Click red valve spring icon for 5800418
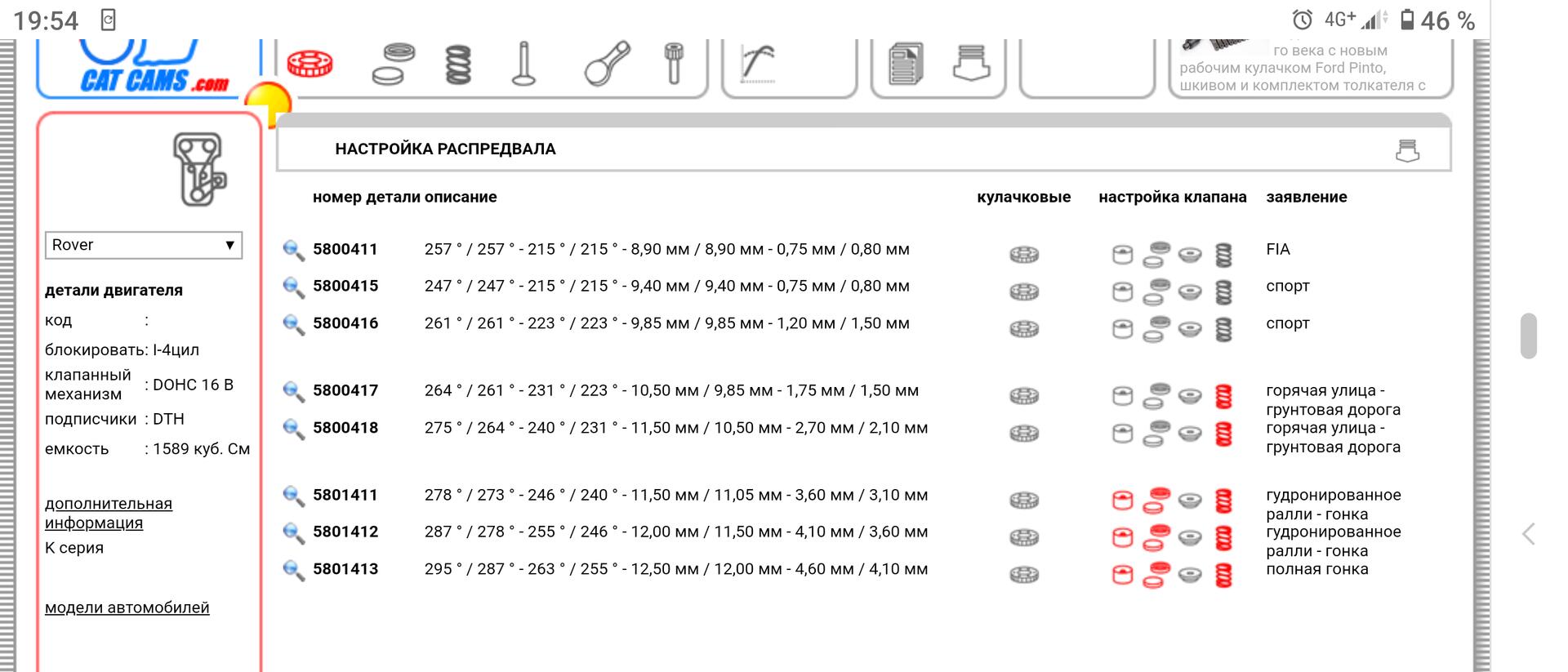 tap(1223, 434)
